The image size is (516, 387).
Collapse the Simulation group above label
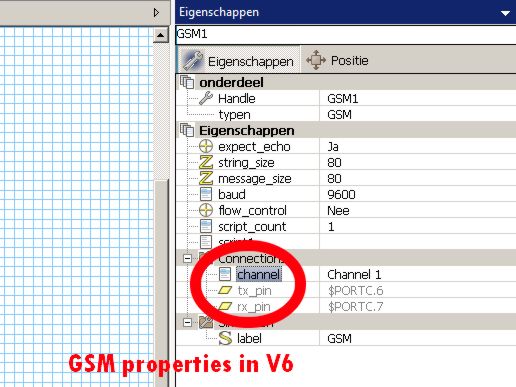[187, 322]
